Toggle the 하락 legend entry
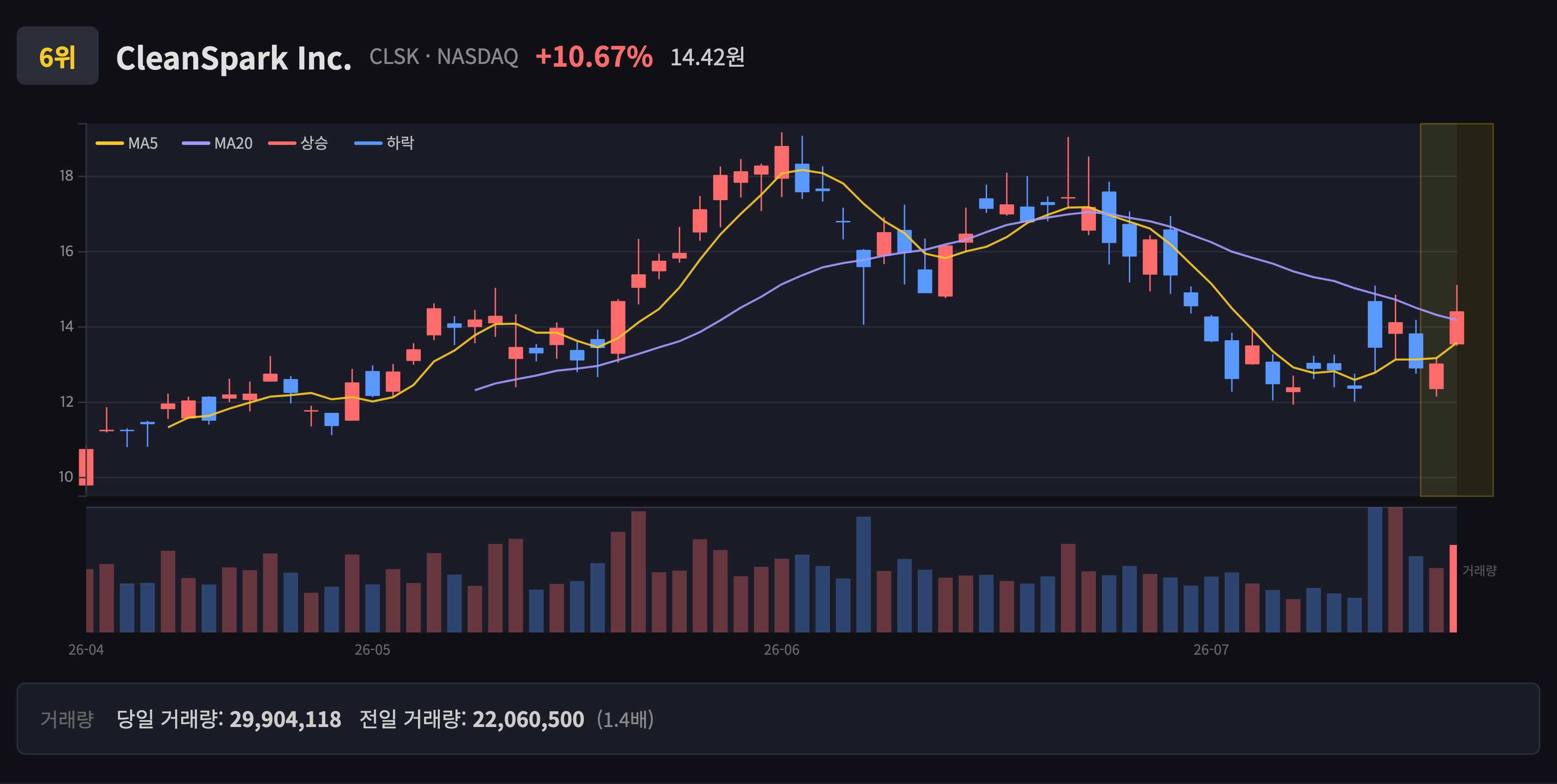Image resolution: width=1557 pixels, height=784 pixels. [385, 143]
